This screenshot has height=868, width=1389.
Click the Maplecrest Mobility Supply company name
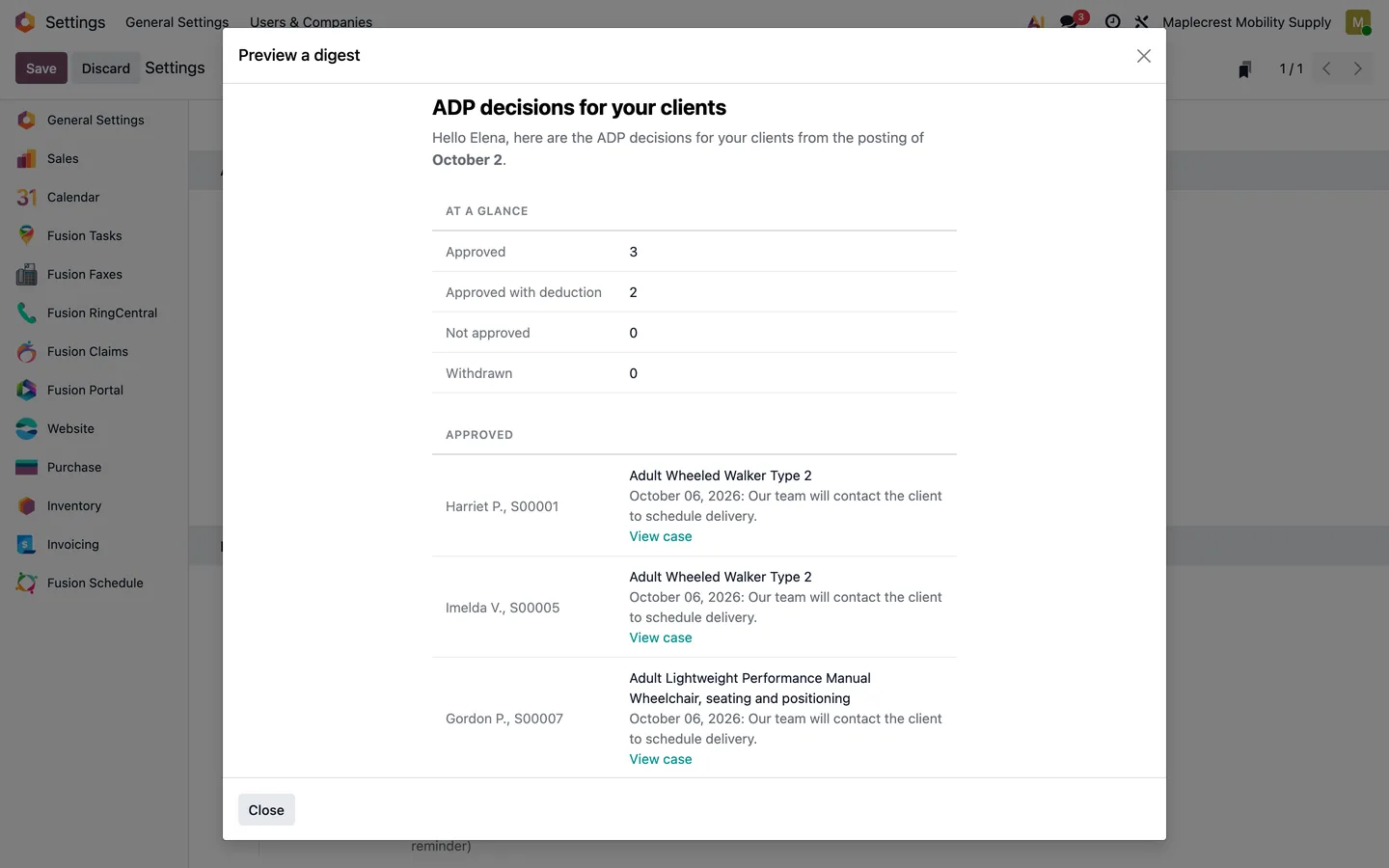pos(1246,21)
